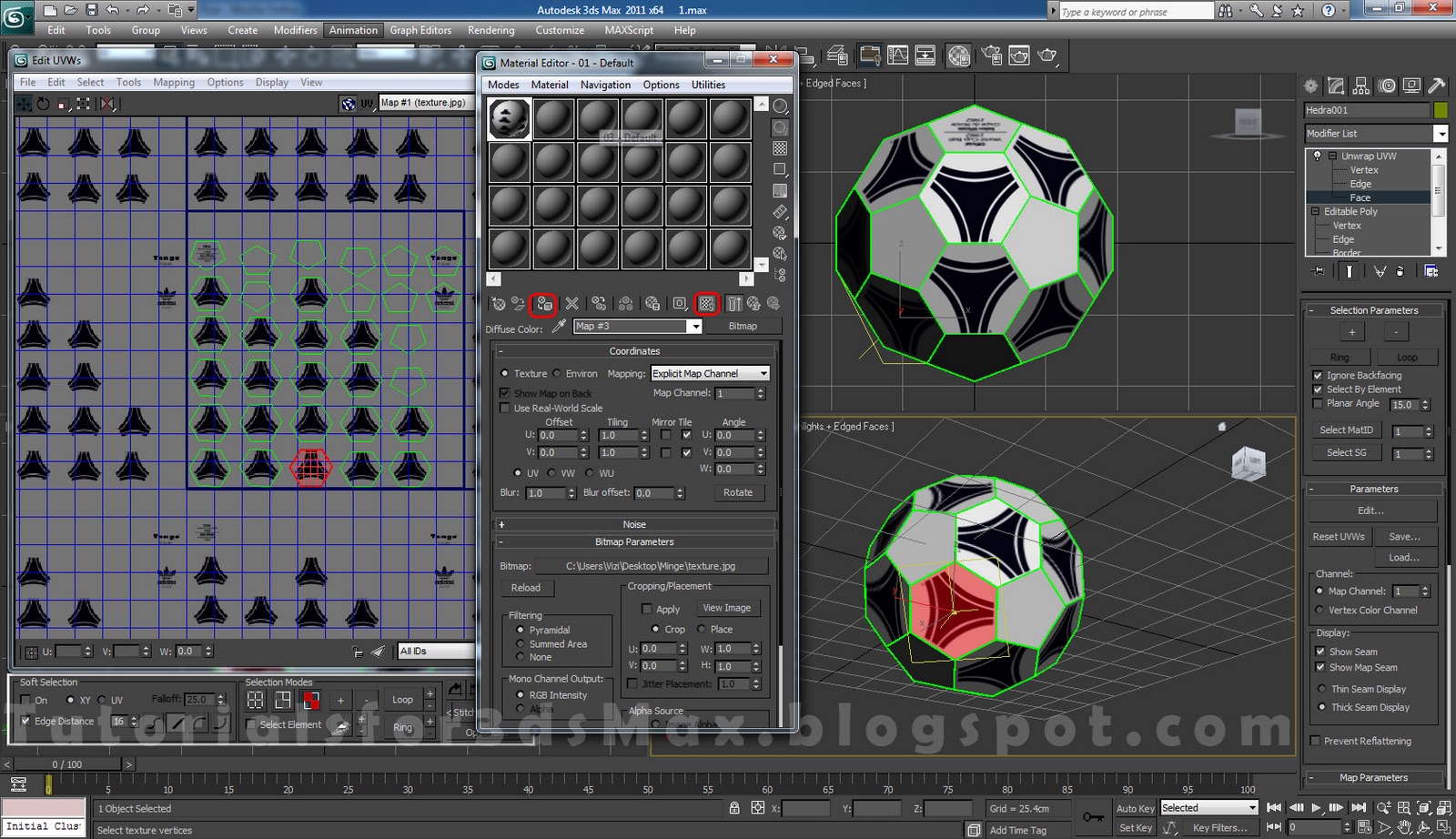Viewport: 1456px width, 839px height.
Task: Click View Image button
Action: [727, 608]
